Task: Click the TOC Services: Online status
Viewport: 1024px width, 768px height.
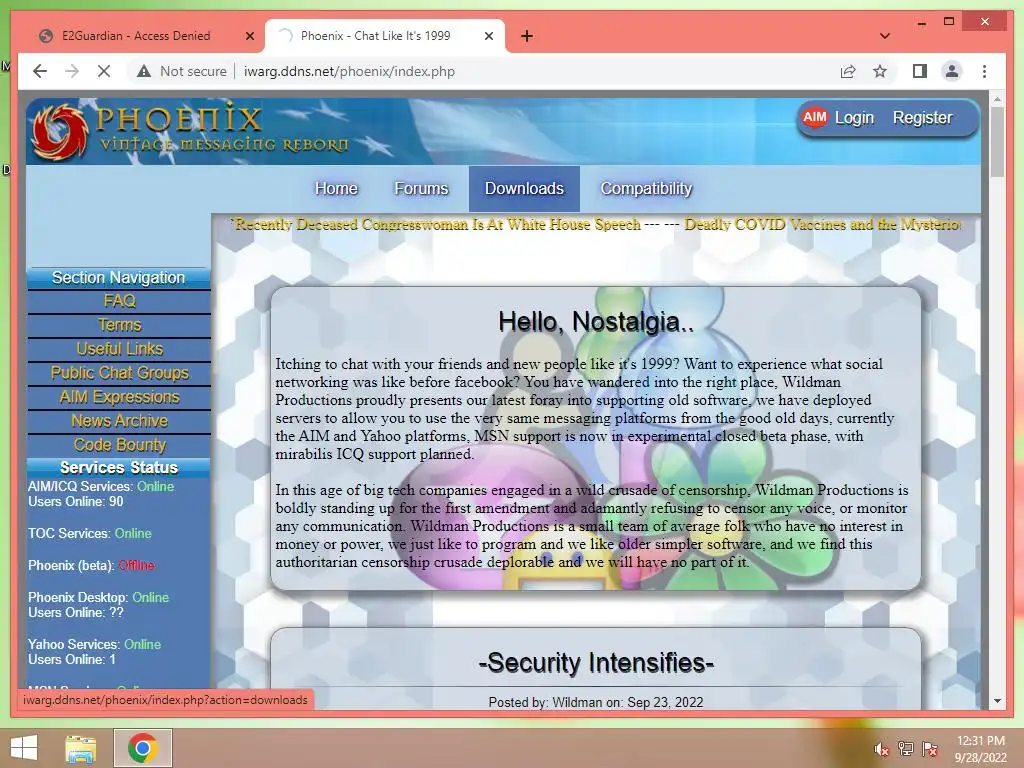Action: click(89, 534)
